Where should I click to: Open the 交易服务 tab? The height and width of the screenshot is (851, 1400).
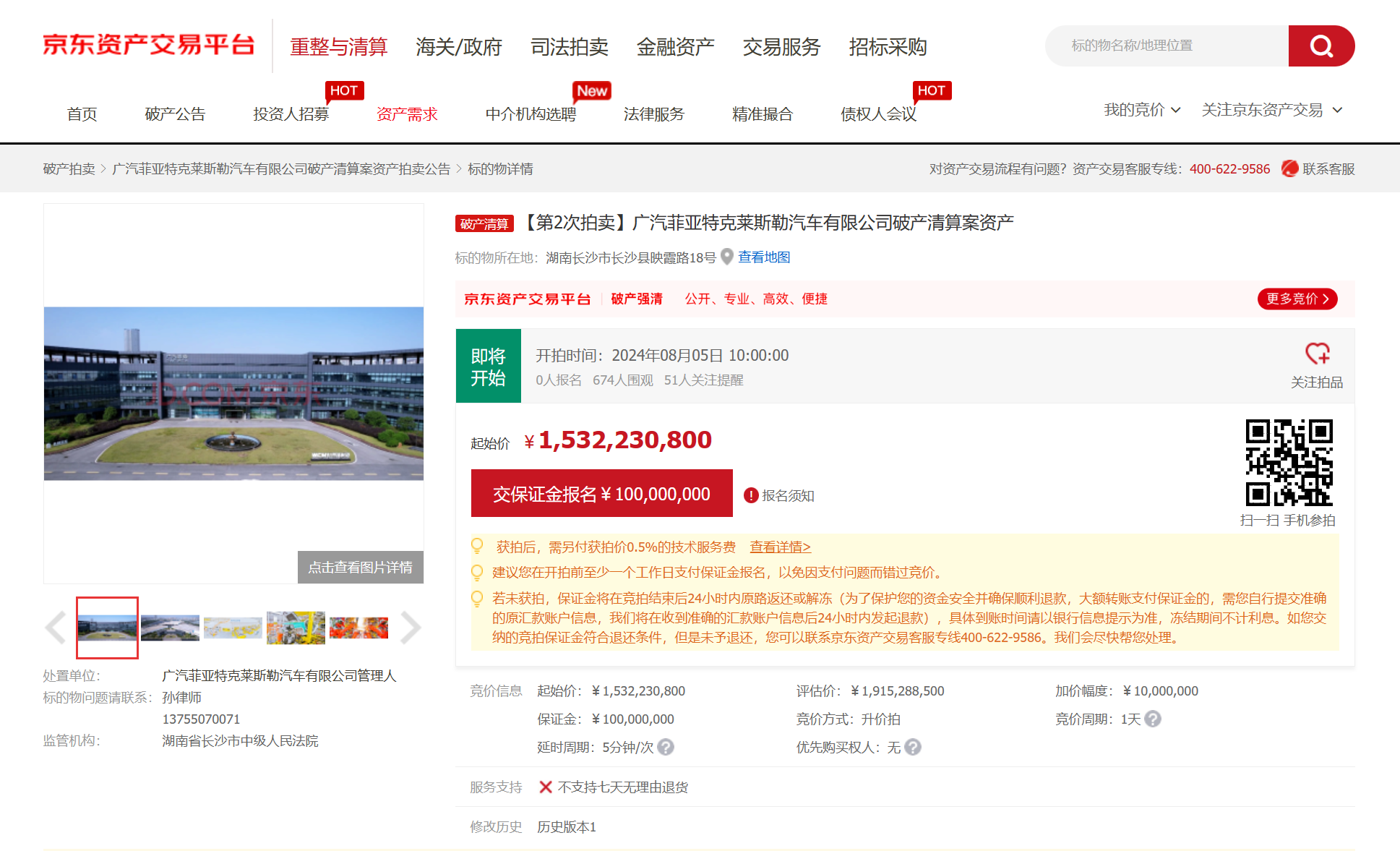click(x=782, y=47)
